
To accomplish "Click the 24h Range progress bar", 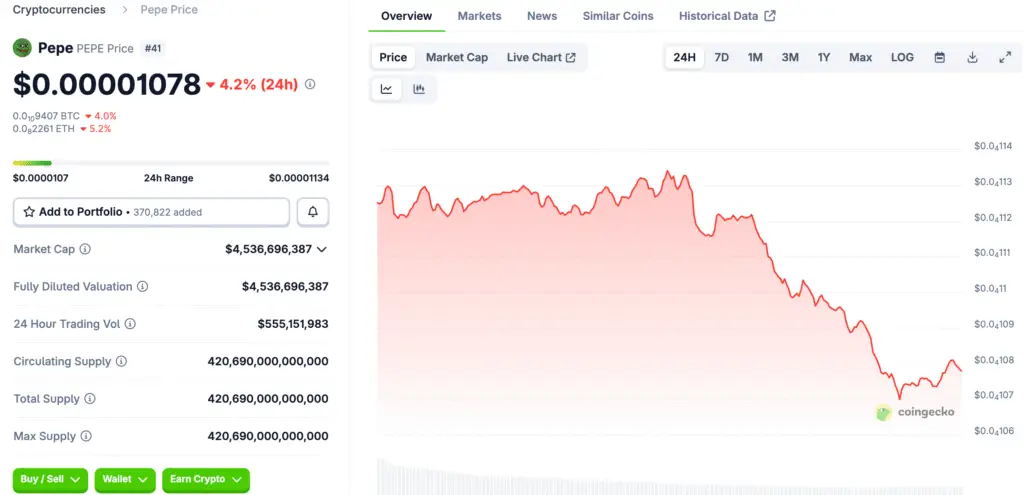I will pyautogui.click(x=171, y=163).
